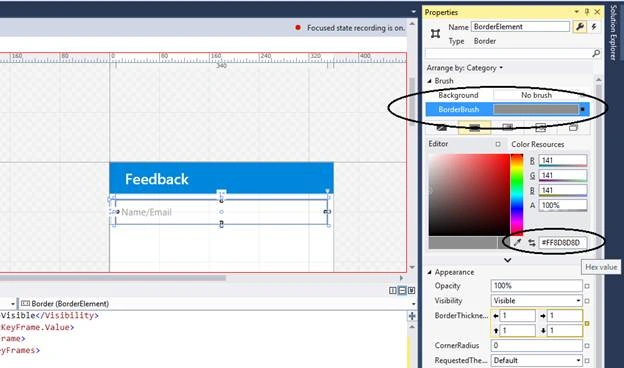624x368 pixels.
Task: Click the R value field
Action: point(563,161)
